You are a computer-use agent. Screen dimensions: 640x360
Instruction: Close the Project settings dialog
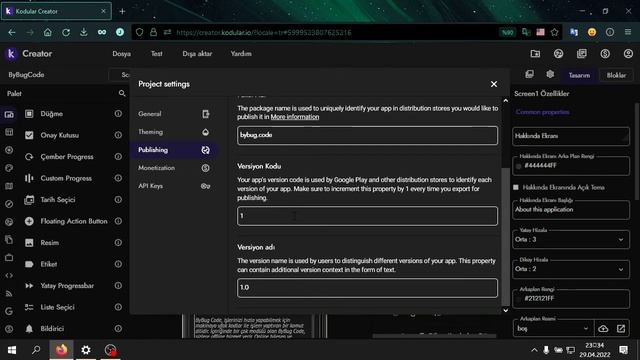494,84
